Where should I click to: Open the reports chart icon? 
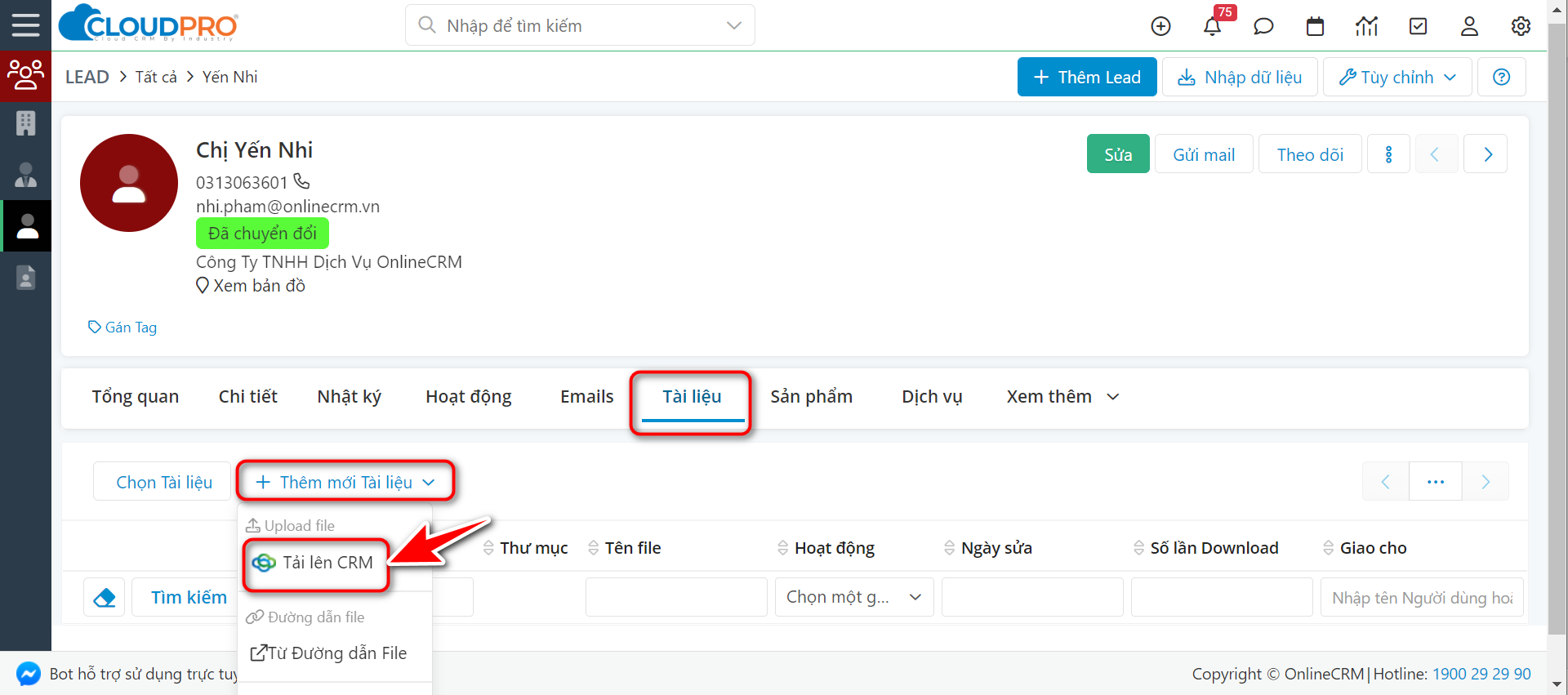click(1366, 26)
